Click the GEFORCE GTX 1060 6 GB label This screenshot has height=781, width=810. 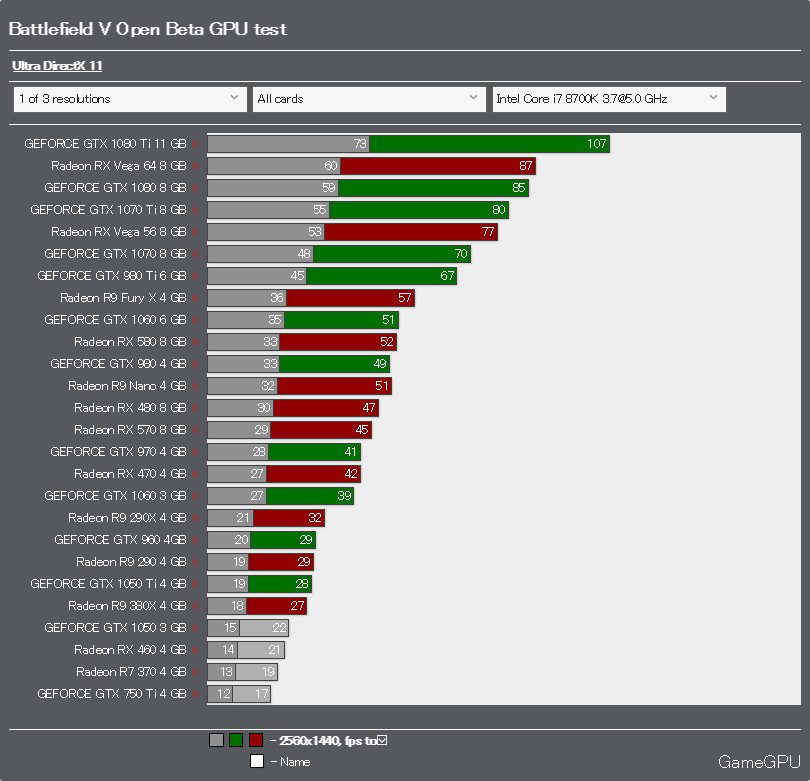pyautogui.click(x=115, y=320)
